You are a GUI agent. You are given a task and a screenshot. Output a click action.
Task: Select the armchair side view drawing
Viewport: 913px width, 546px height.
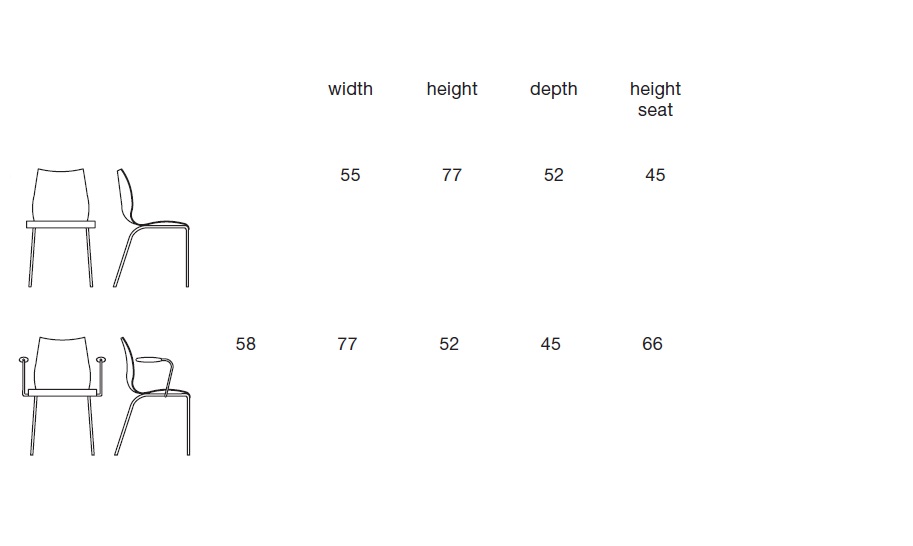[153, 396]
